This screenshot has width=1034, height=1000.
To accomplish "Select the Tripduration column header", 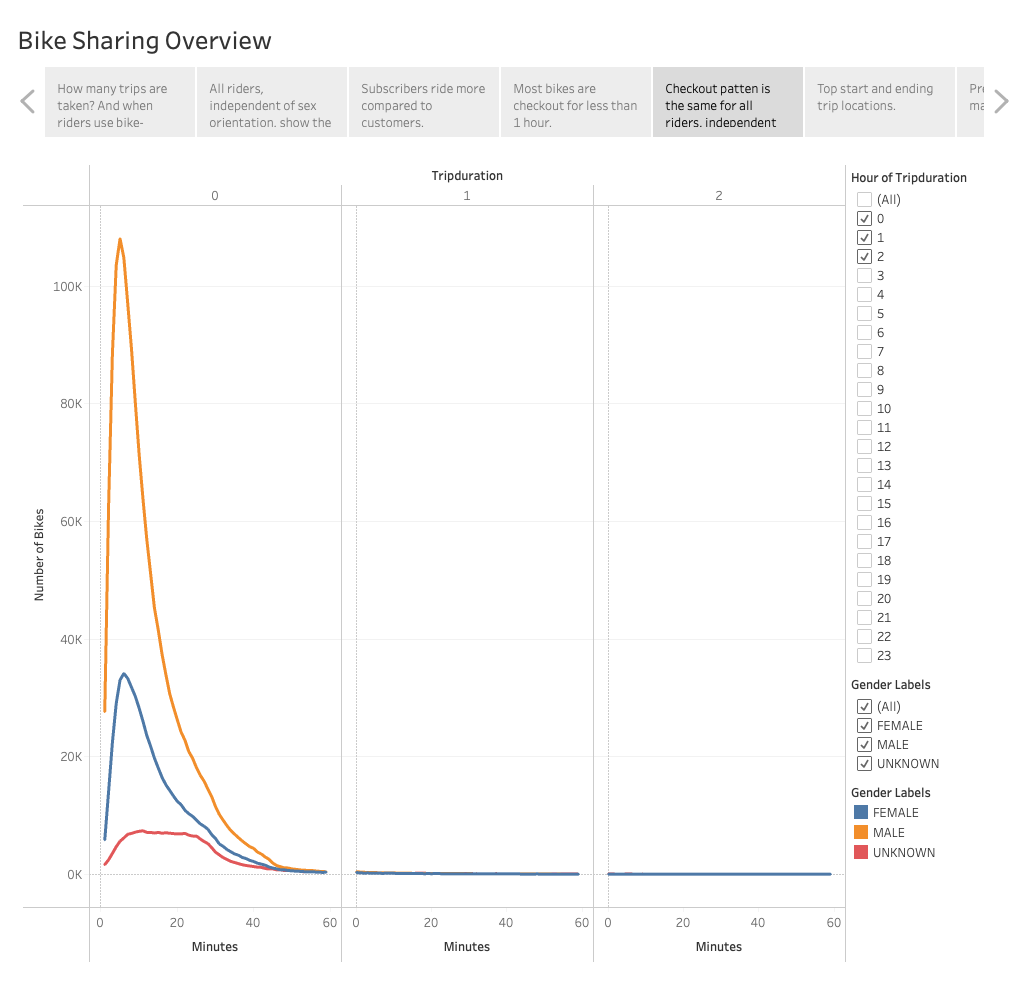I will 467,175.
